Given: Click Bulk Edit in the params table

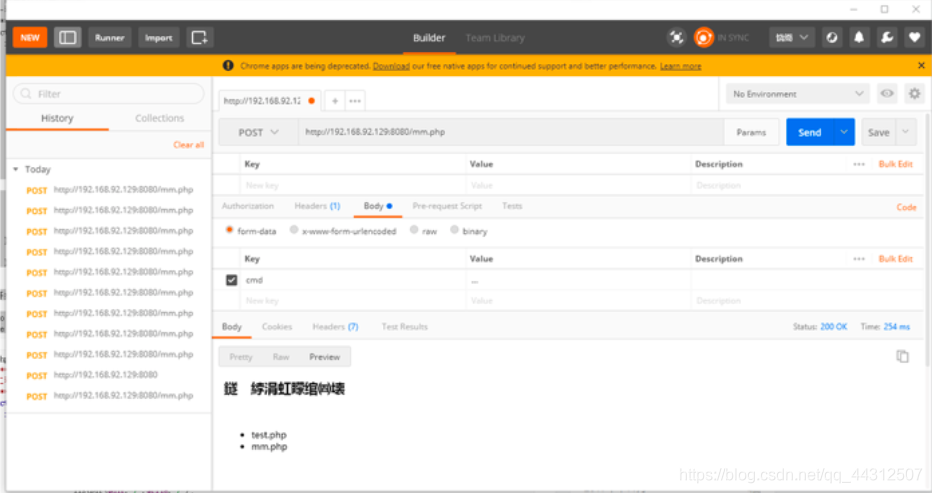Looking at the screenshot, I should tap(896, 164).
